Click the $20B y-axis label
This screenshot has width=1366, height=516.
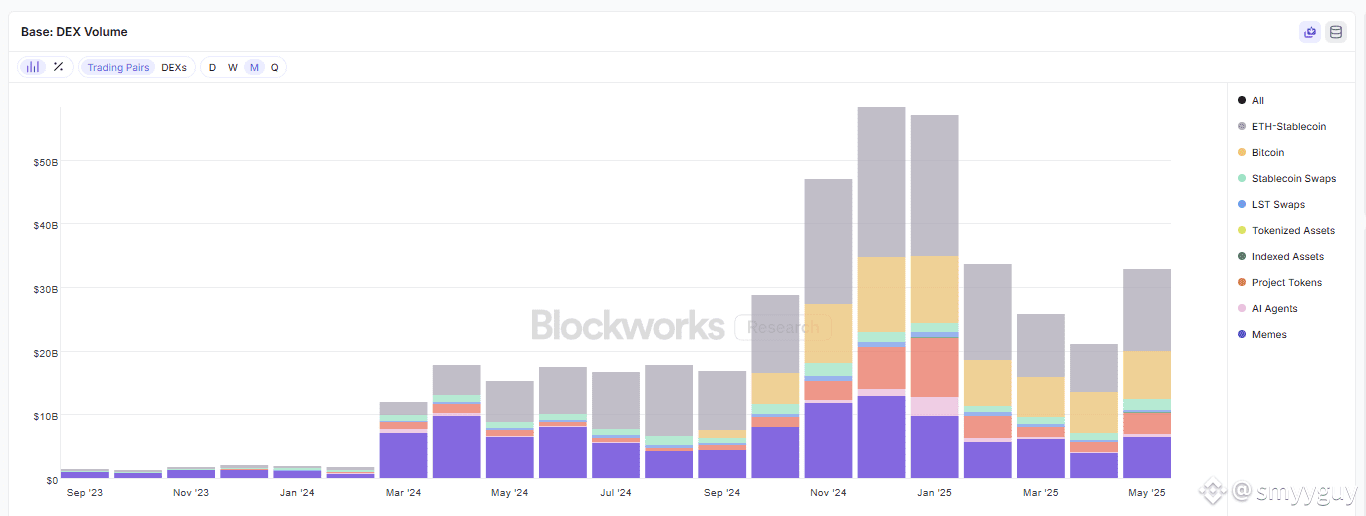click(46, 352)
